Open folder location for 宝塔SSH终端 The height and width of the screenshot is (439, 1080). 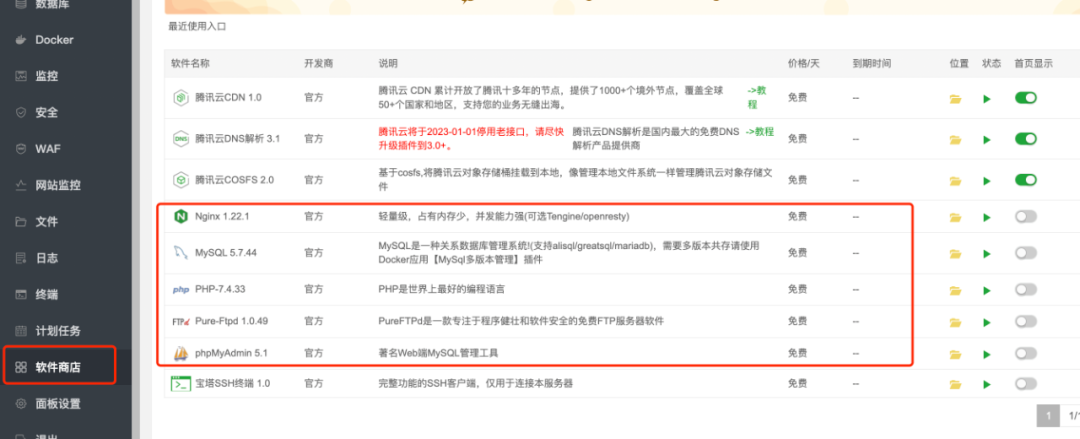(955, 385)
